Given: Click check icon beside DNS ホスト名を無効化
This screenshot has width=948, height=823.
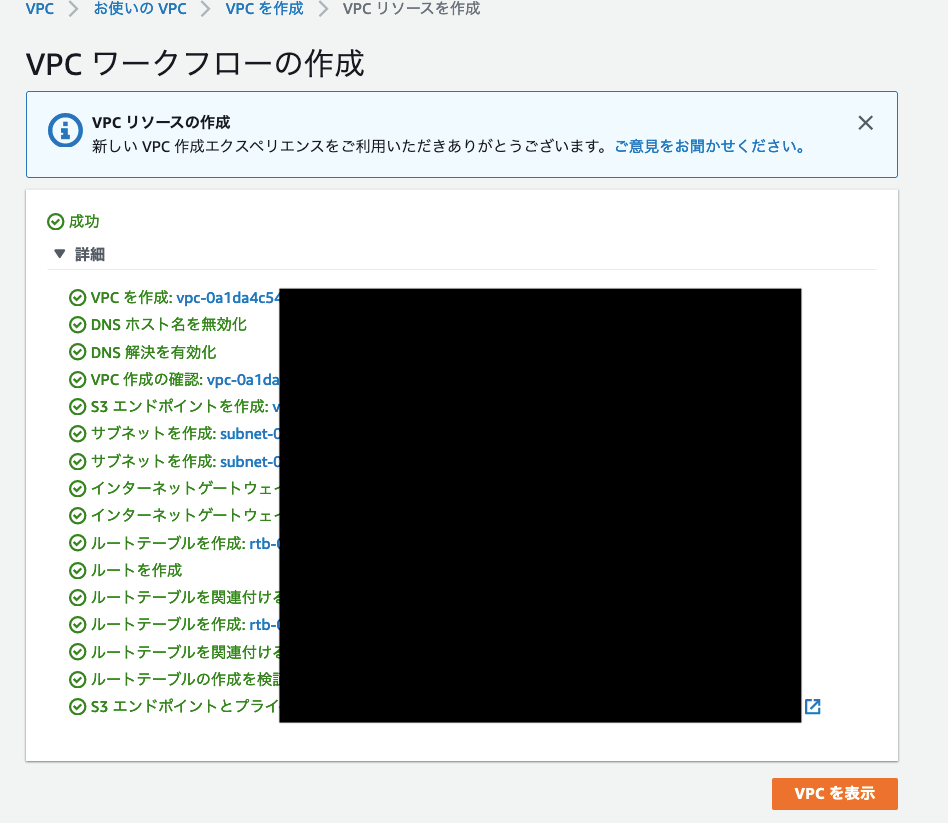Looking at the screenshot, I should point(77,325).
